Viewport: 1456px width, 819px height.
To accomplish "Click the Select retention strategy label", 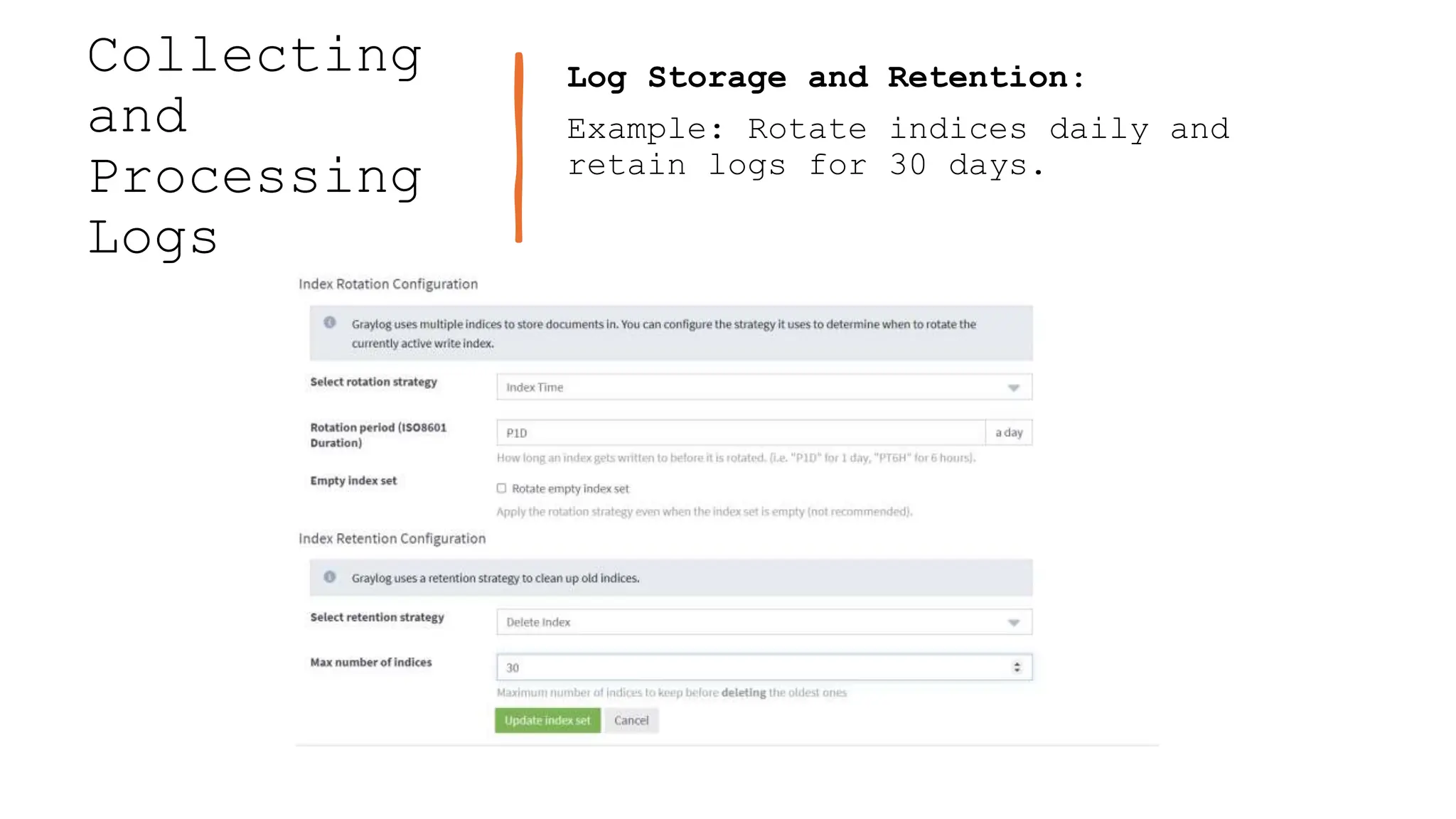I will (x=377, y=617).
